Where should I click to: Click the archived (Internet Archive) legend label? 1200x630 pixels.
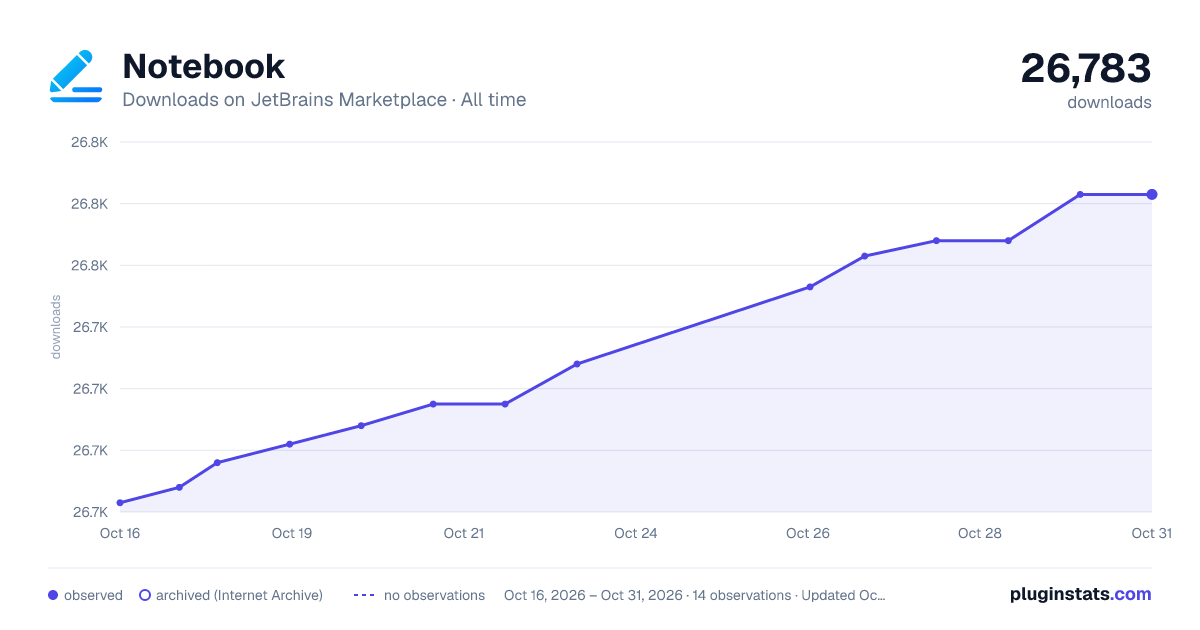(239, 595)
